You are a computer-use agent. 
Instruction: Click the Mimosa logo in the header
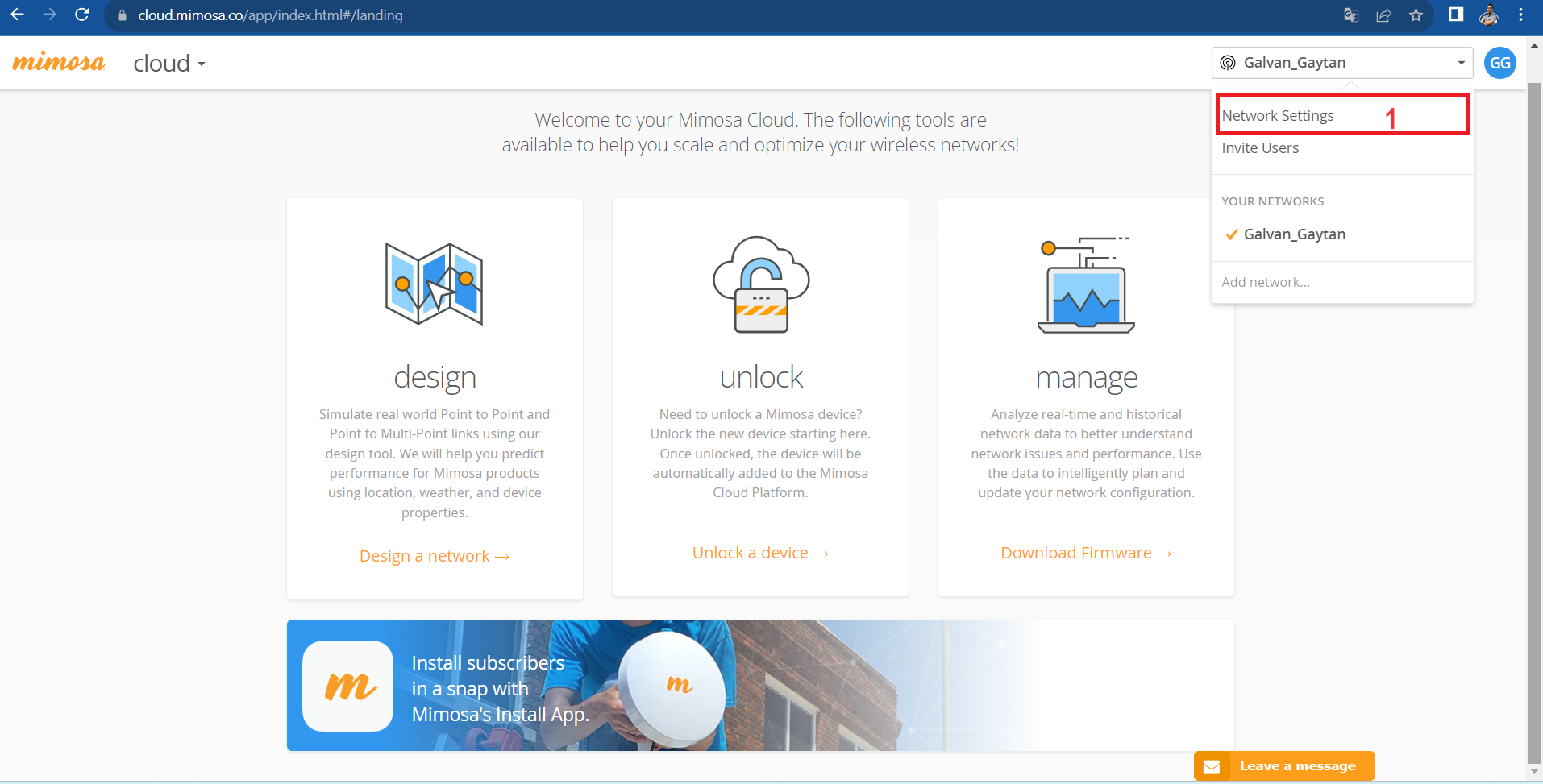(x=59, y=63)
